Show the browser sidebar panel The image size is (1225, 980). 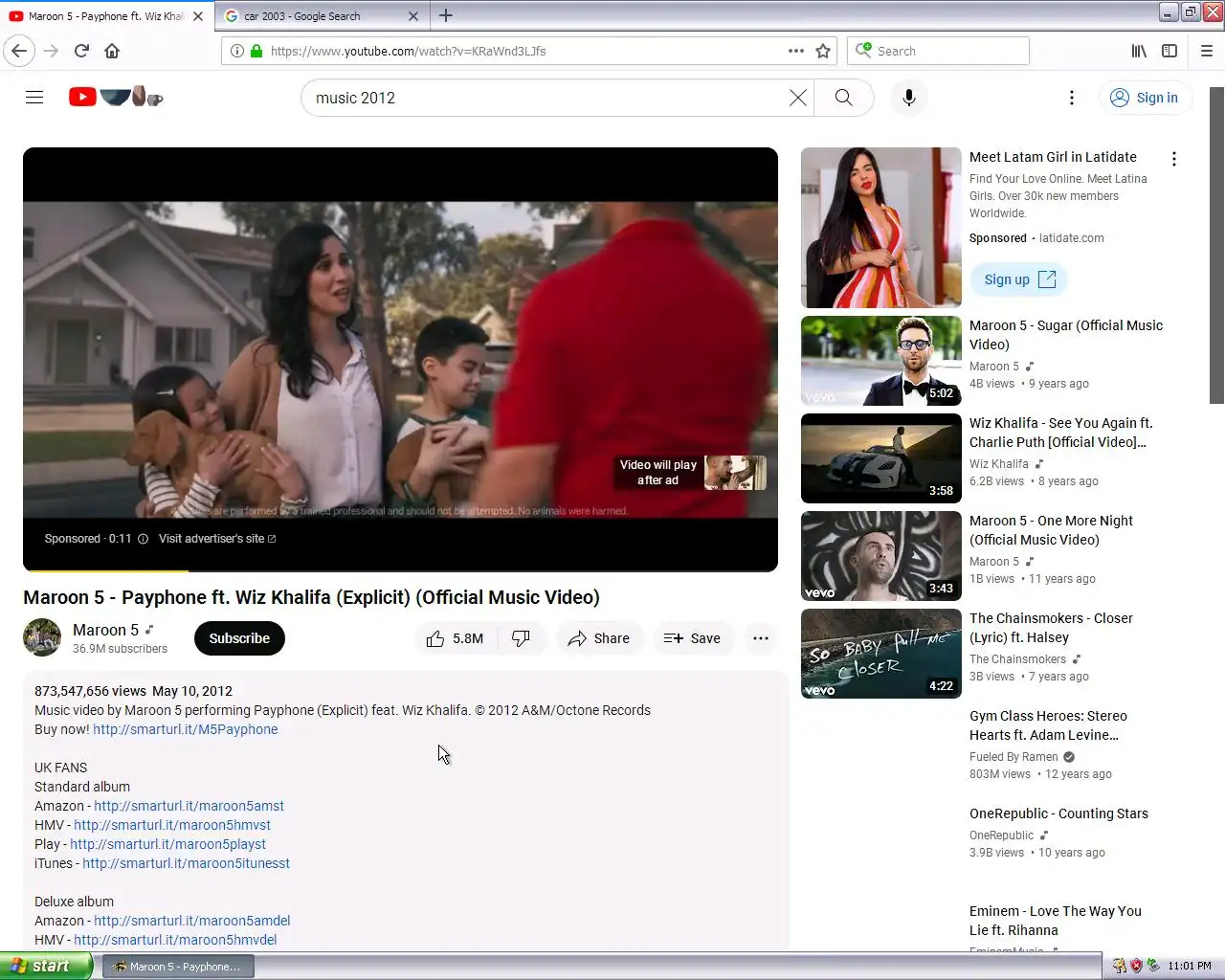pyautogui.click(x=1169, y=51)
